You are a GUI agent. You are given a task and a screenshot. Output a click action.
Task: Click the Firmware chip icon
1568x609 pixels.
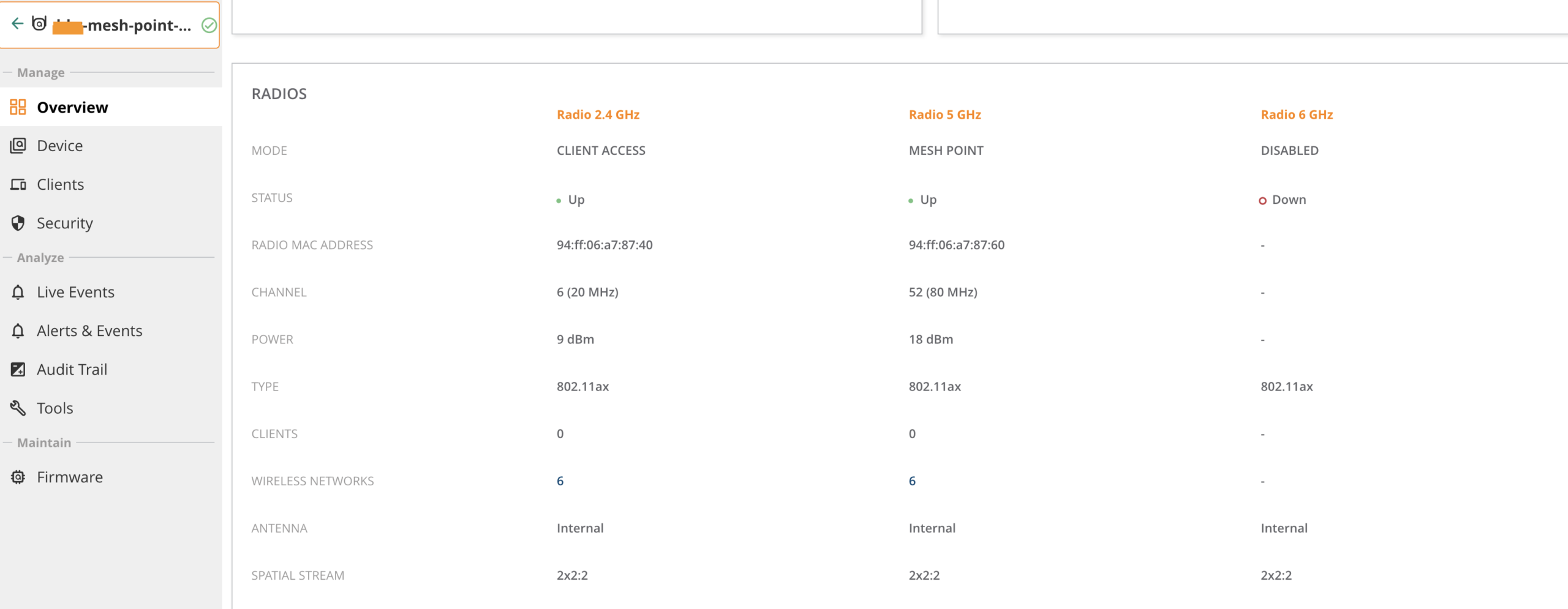click(x=18, y=477)
